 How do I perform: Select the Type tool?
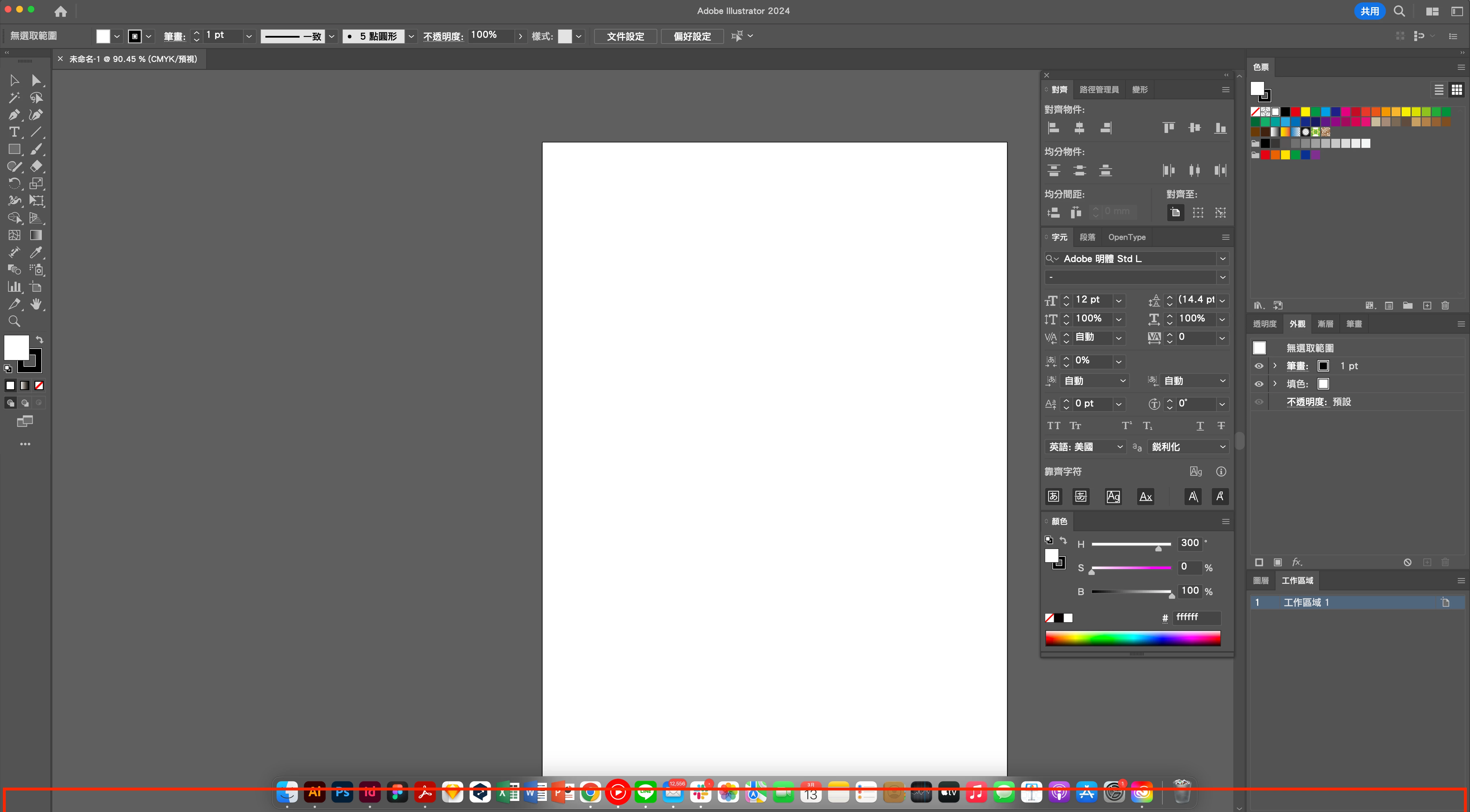tap(14, 132)
